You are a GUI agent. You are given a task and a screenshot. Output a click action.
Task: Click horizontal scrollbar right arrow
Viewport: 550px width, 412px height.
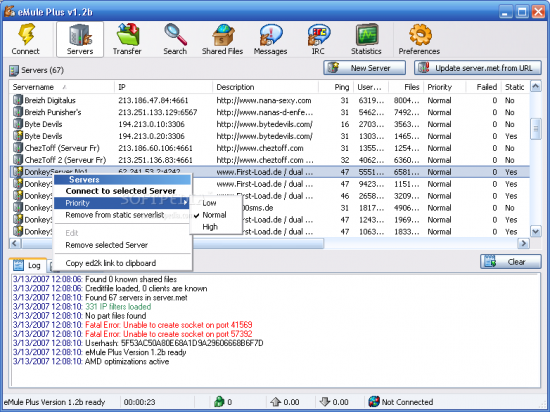point(524,243)
